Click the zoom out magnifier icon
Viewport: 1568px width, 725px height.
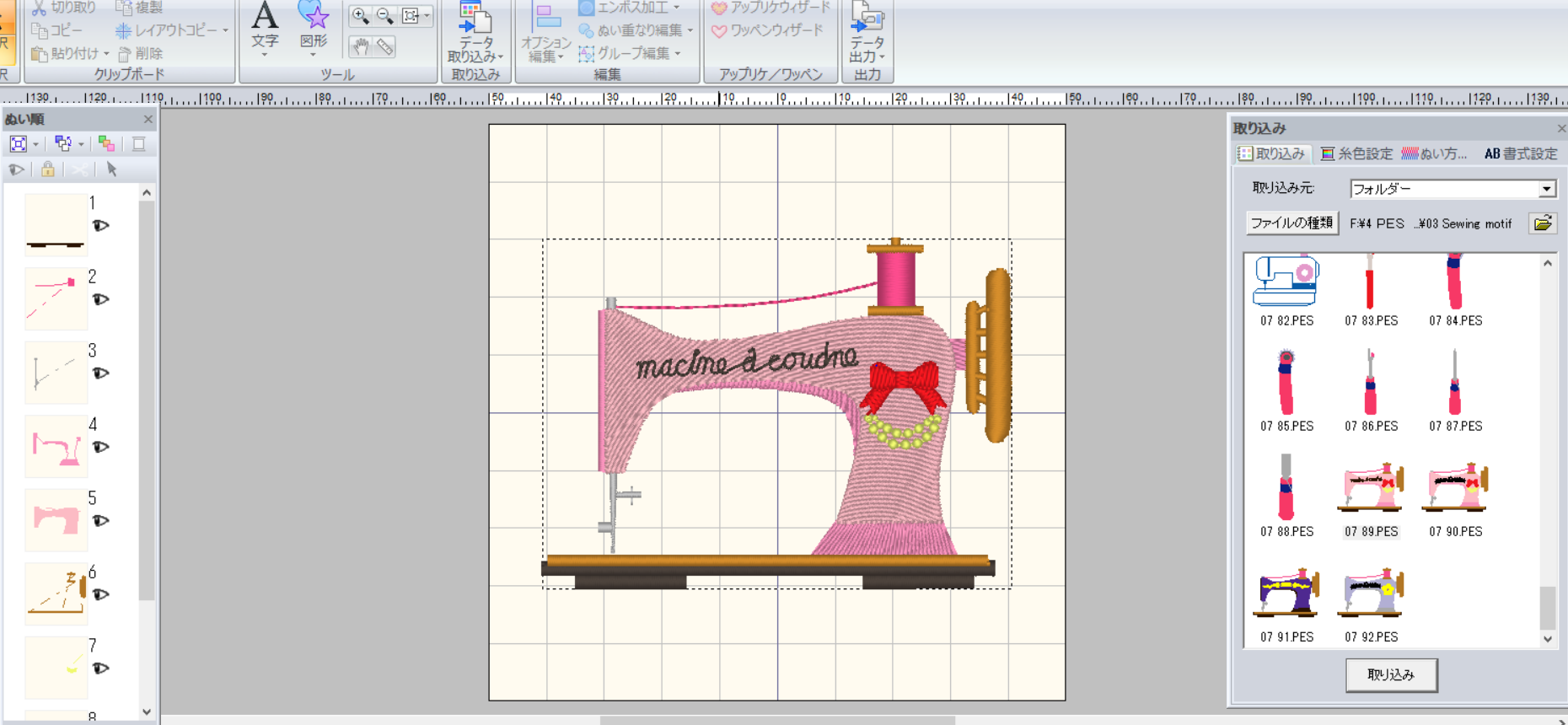pos(384,15)
